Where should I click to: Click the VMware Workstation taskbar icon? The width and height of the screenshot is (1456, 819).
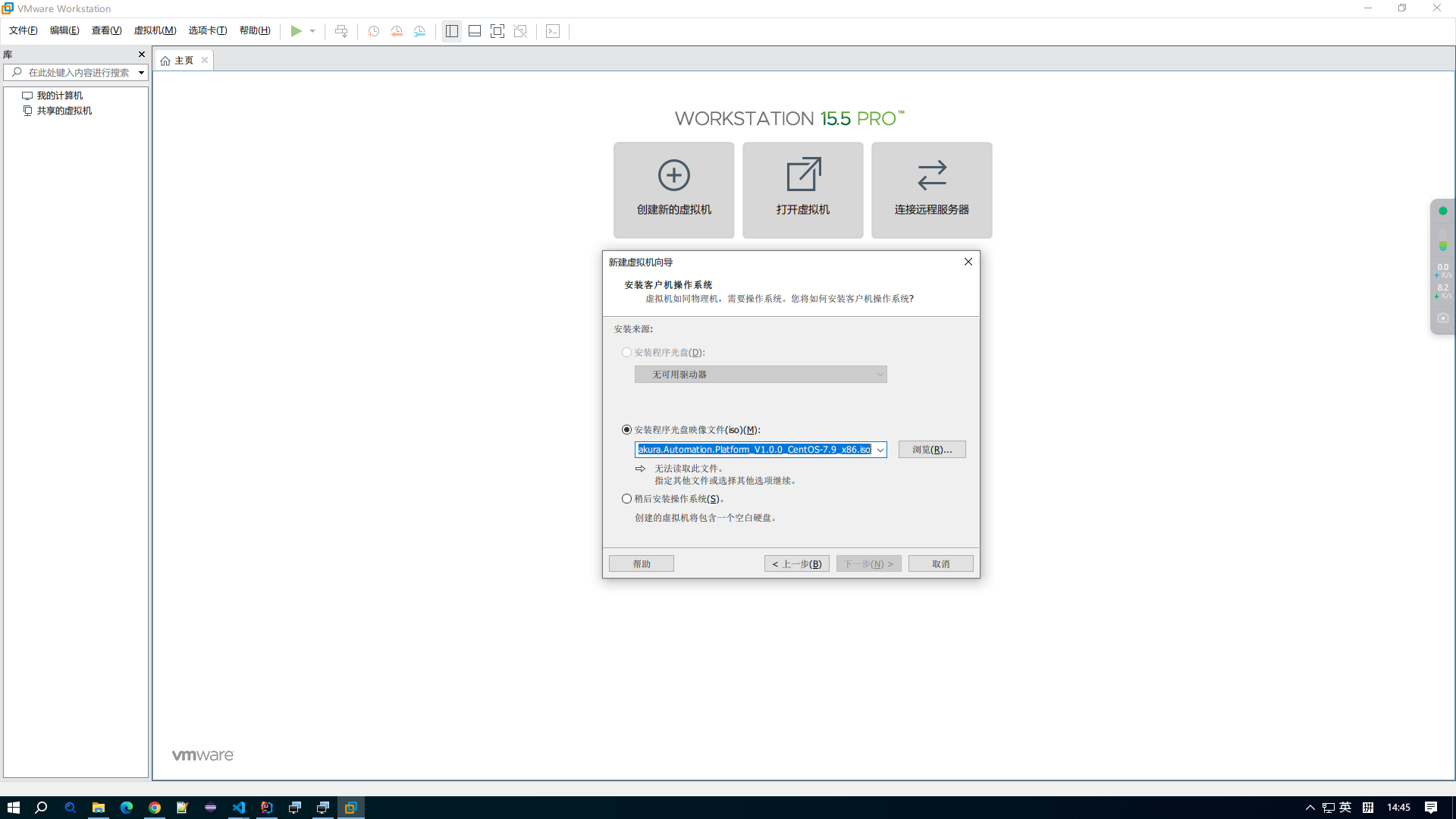click(x=351, y=808)
